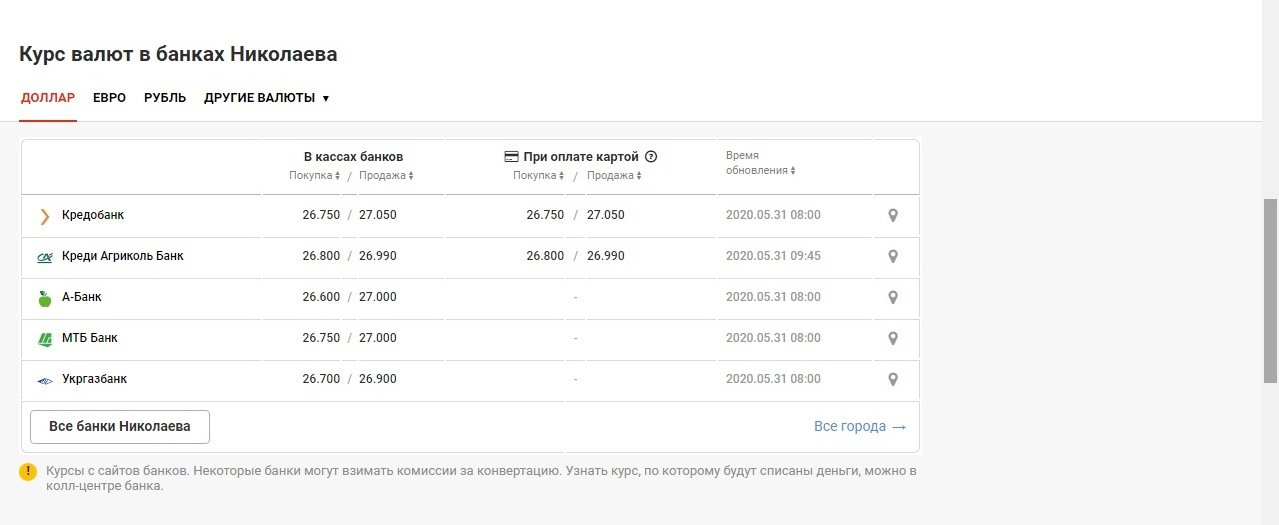This screenshot has height=525, width=1279.
Task: Click the help question mark near При оплате картой
Action: coord(651,157)
